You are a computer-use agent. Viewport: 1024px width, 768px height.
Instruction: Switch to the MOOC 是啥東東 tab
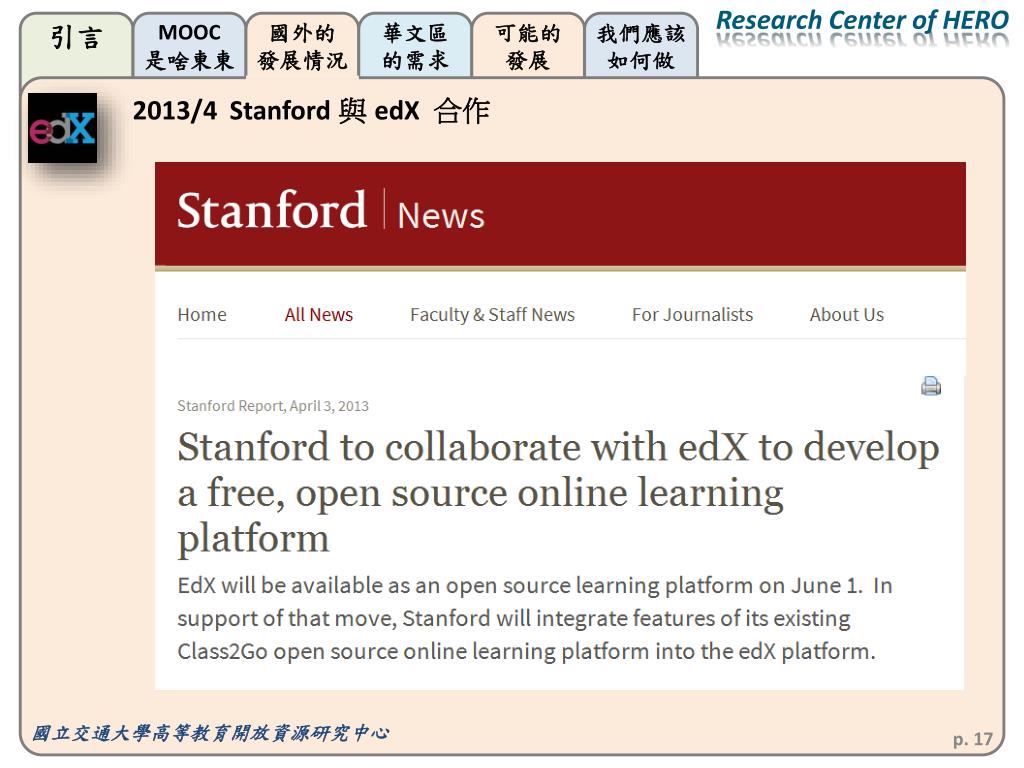[x=189, y=45]
